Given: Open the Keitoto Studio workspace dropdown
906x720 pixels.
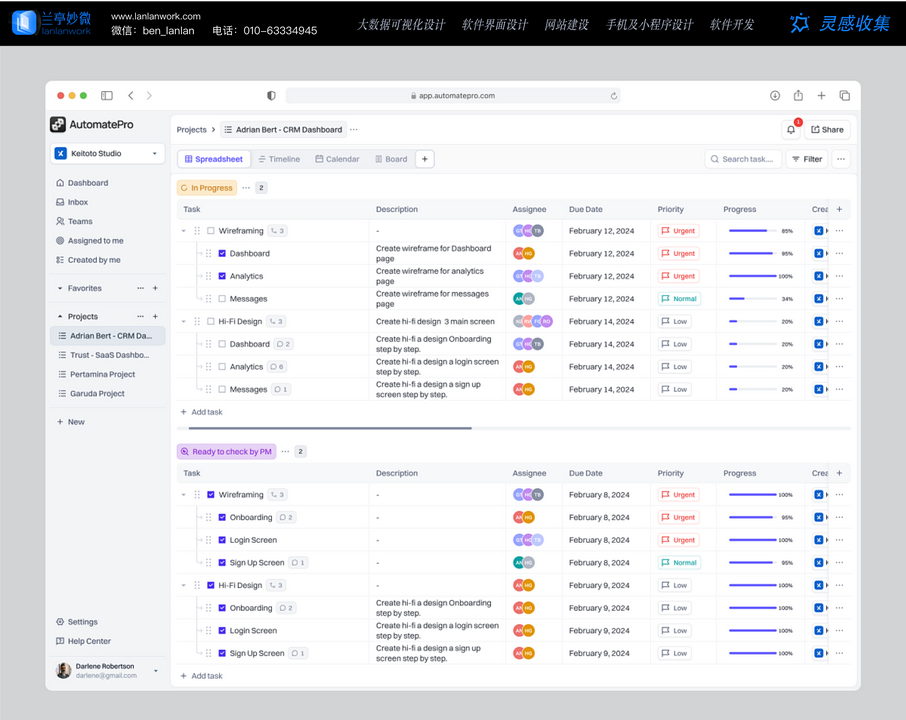Looking at the screenshot, I should (107, 153).
